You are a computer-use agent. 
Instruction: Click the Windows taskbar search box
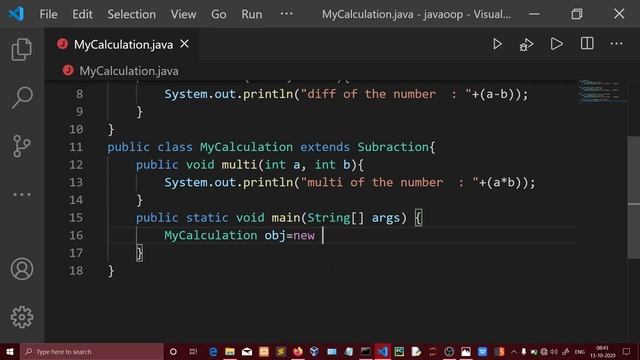point(92,351)
